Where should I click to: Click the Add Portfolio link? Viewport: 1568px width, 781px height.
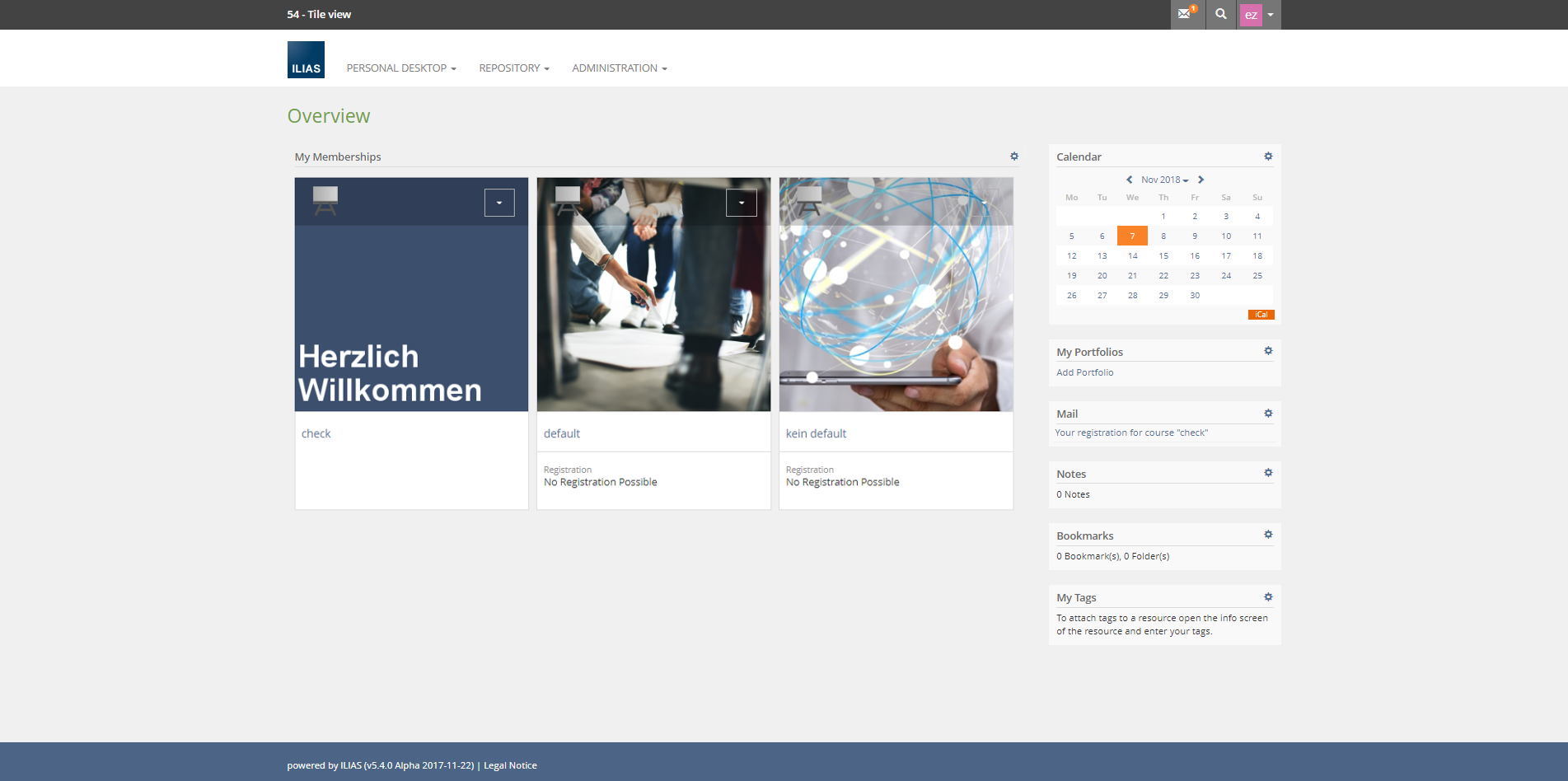coord(1084,372)
